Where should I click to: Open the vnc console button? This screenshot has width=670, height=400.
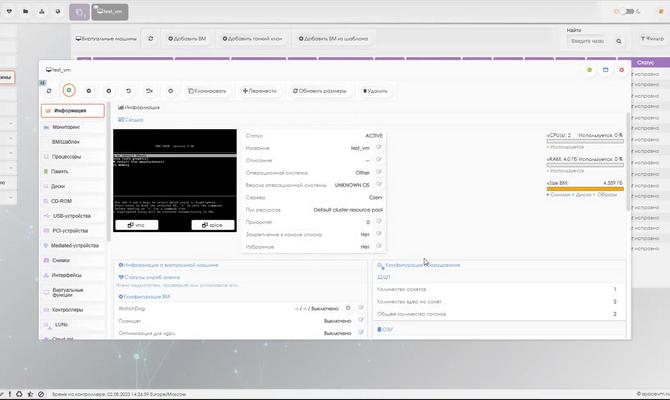[x=137, y=225]
